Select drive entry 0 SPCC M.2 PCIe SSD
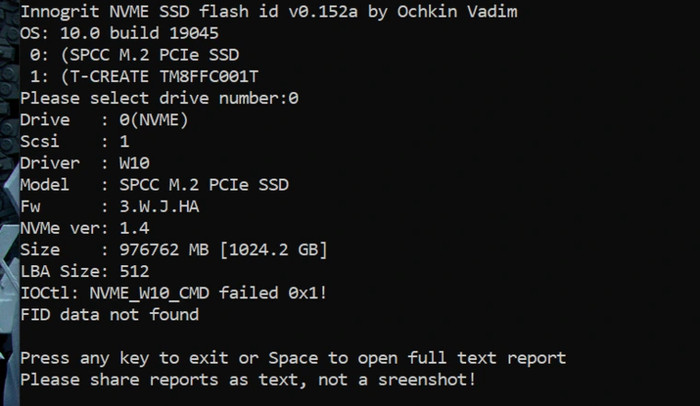 [140, 54]
